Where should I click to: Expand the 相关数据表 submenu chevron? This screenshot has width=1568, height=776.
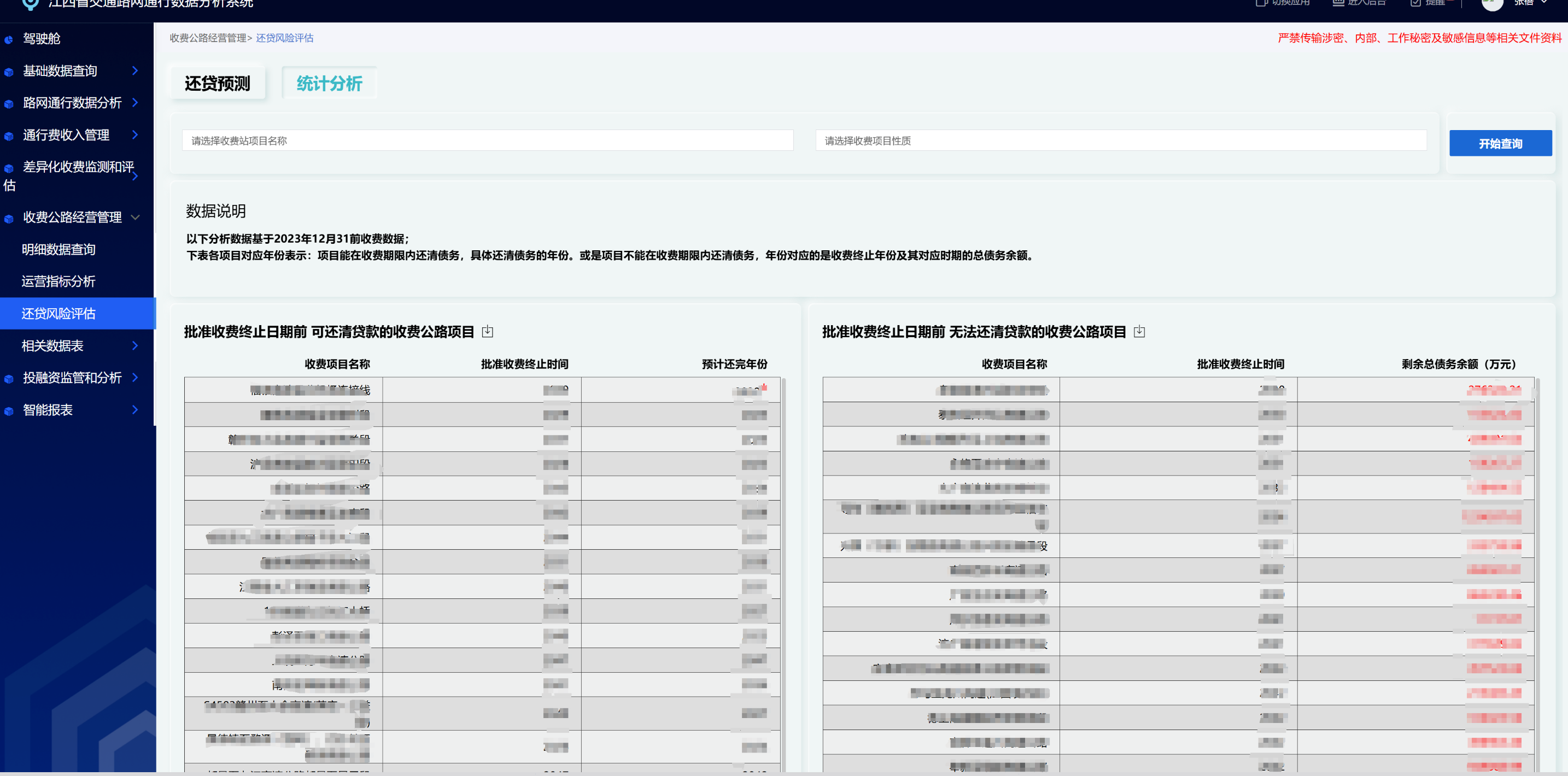point(135,345)
